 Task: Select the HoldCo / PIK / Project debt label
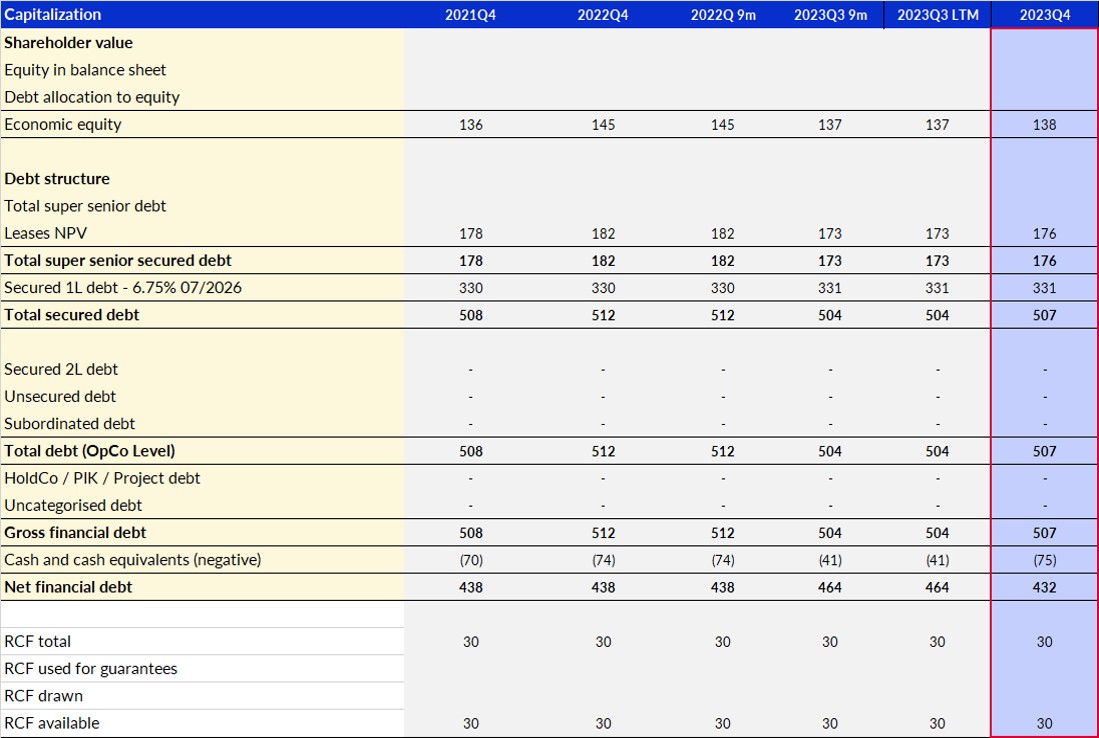tap(102, 478)
